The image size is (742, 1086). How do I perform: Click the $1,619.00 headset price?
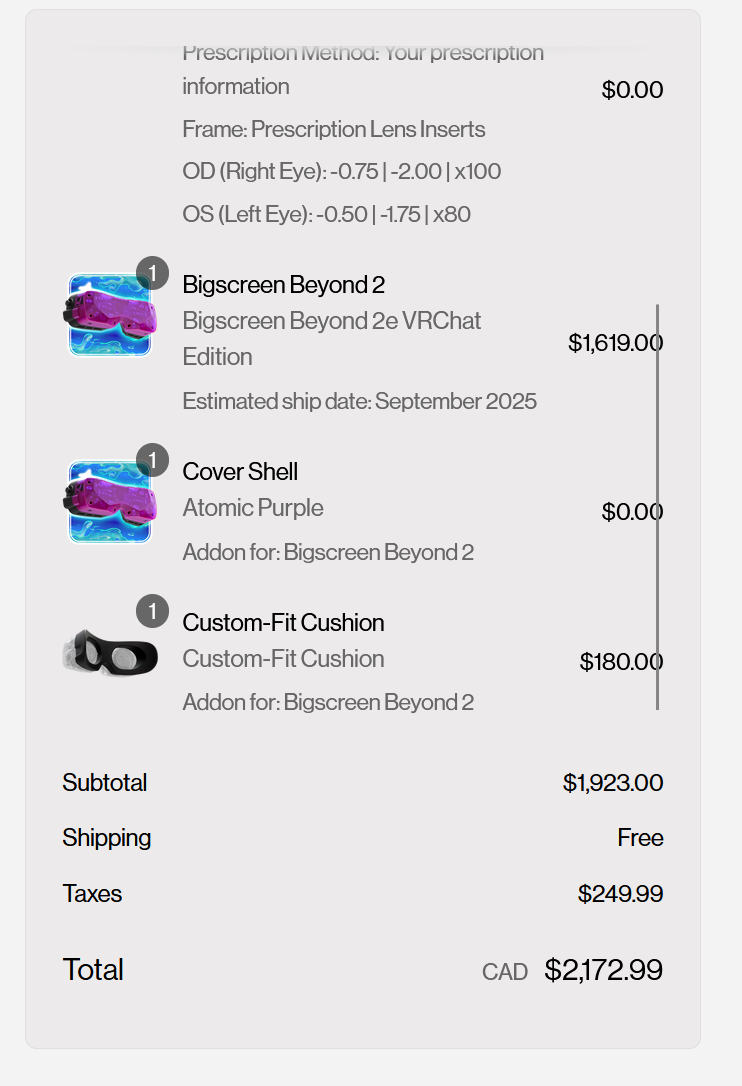(x=615, y=342)
